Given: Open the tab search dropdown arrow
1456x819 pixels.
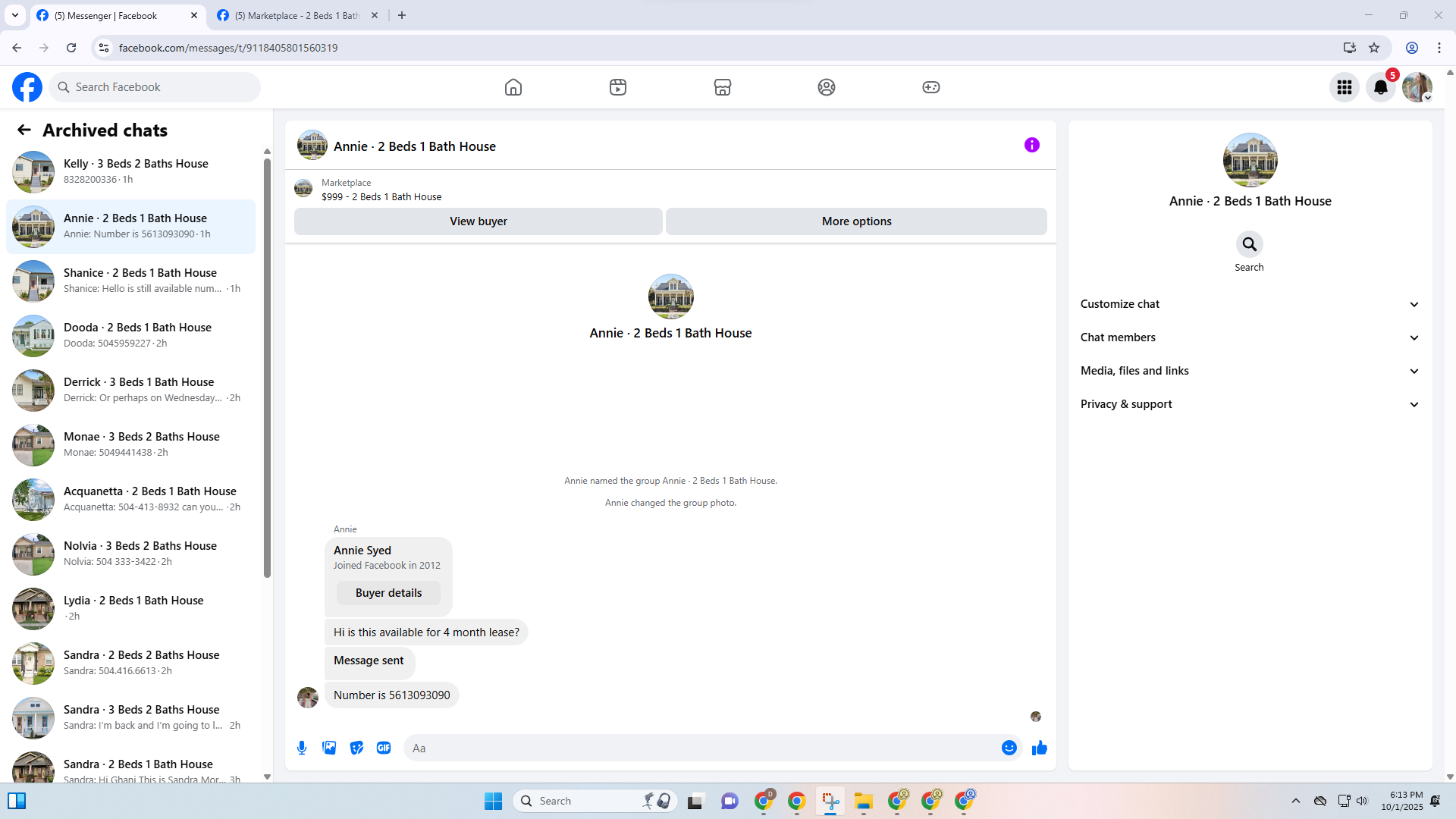Looking at the screenshot, I should [x=15, y=15].
